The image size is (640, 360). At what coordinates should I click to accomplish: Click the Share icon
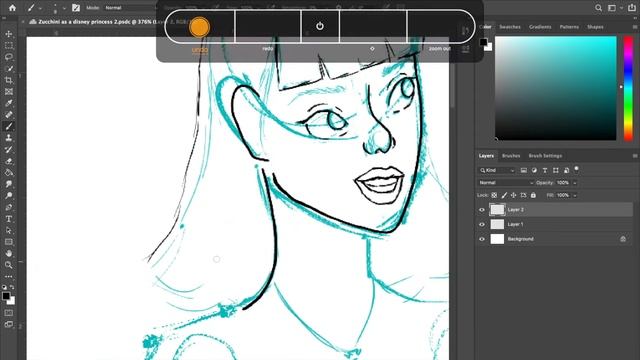pos(631,8)
